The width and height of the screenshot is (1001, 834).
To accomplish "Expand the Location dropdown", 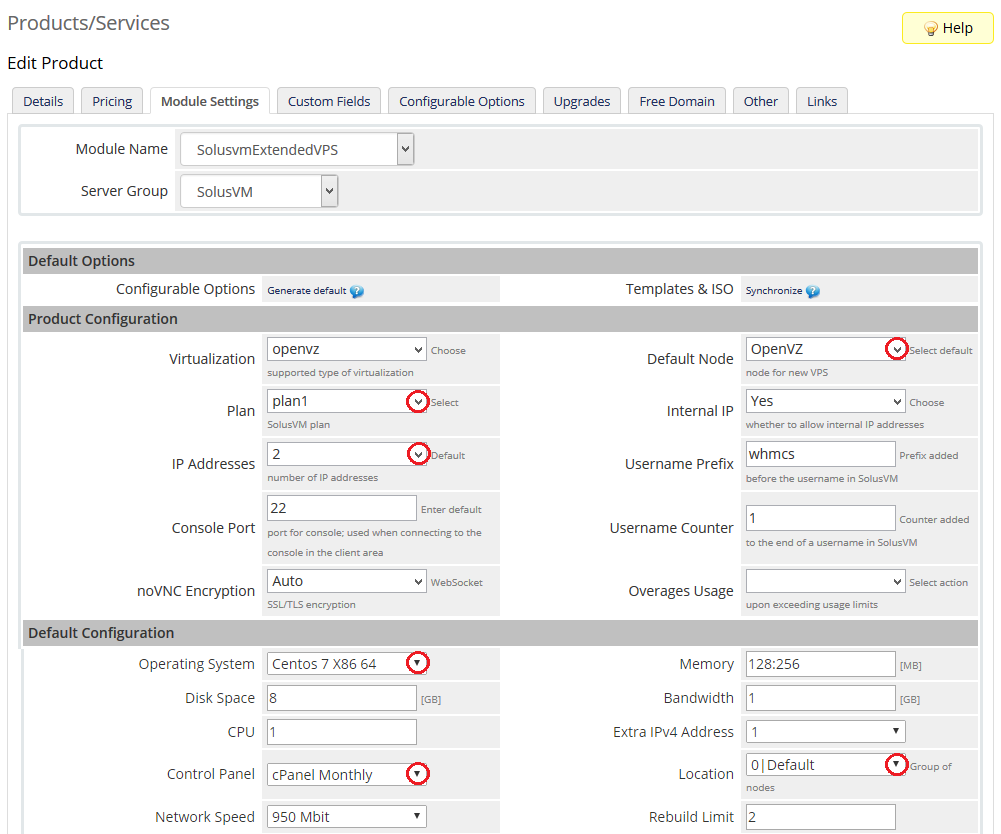I will point(825,764).
